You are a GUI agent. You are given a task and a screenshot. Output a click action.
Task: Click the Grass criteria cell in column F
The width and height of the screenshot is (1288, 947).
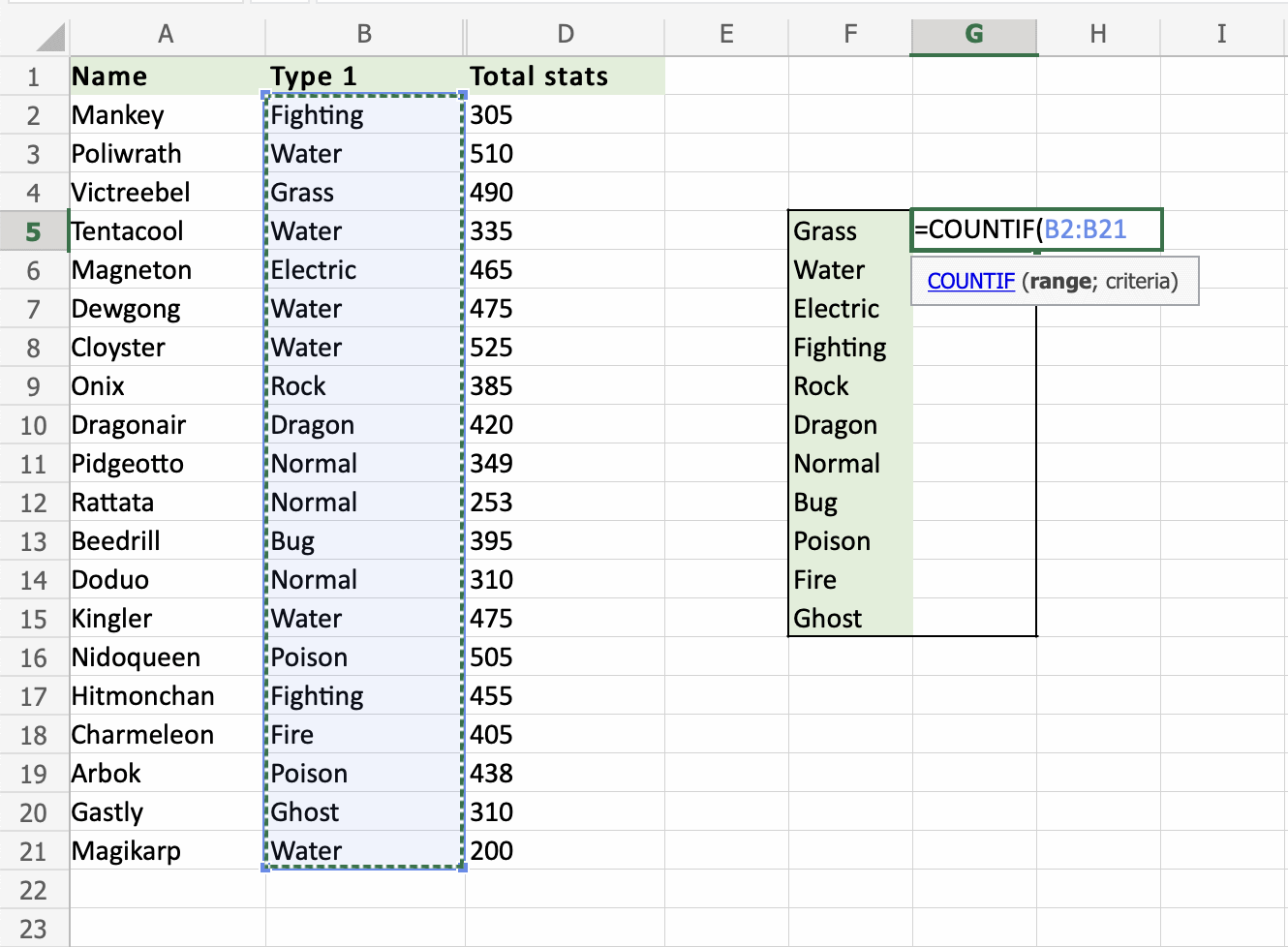click(x=849, y=231)
